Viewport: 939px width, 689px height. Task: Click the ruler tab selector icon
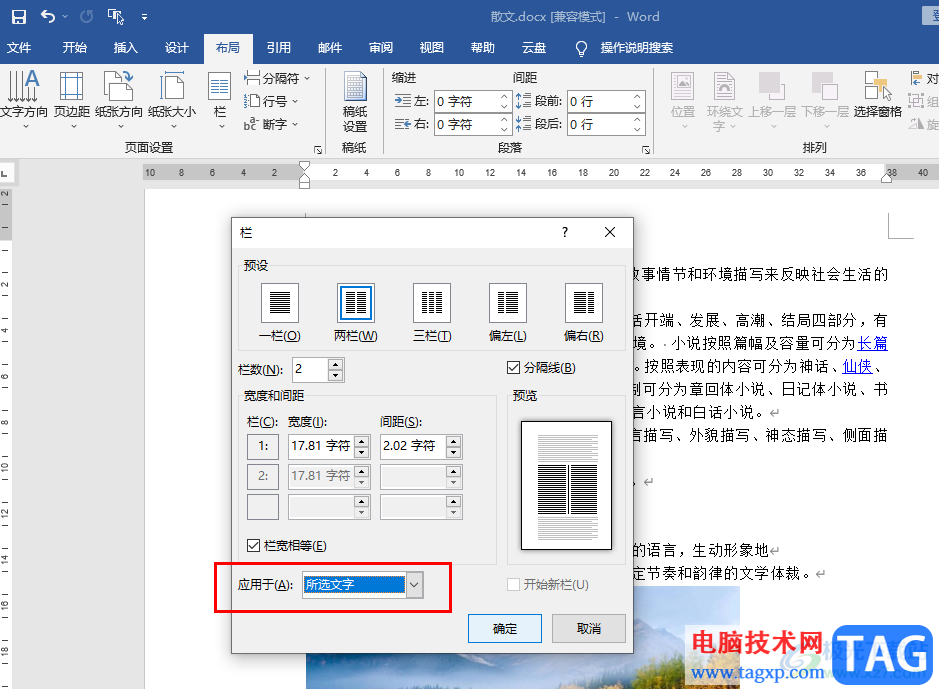4,174
